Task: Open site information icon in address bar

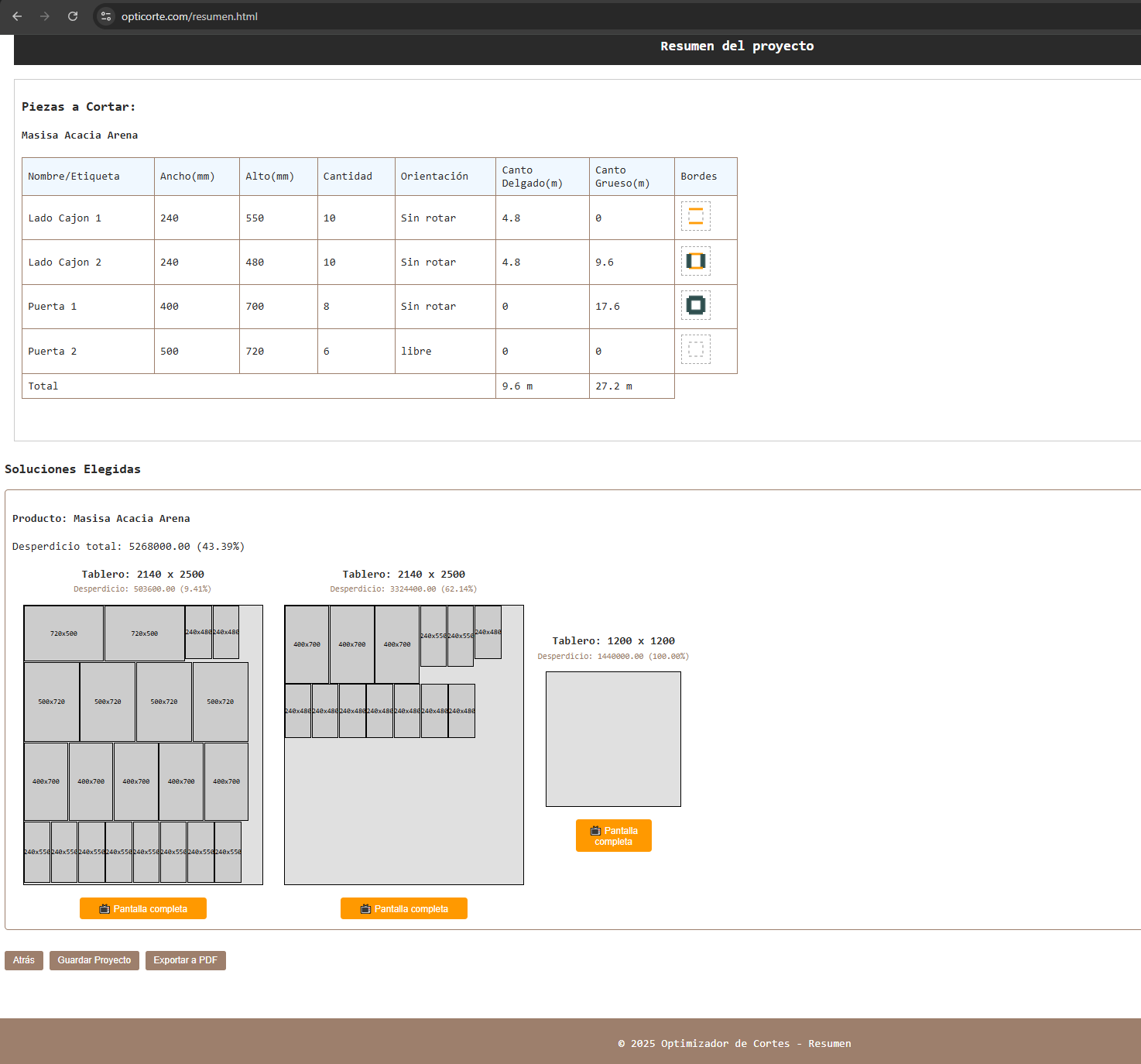Action: click(106, 16)
